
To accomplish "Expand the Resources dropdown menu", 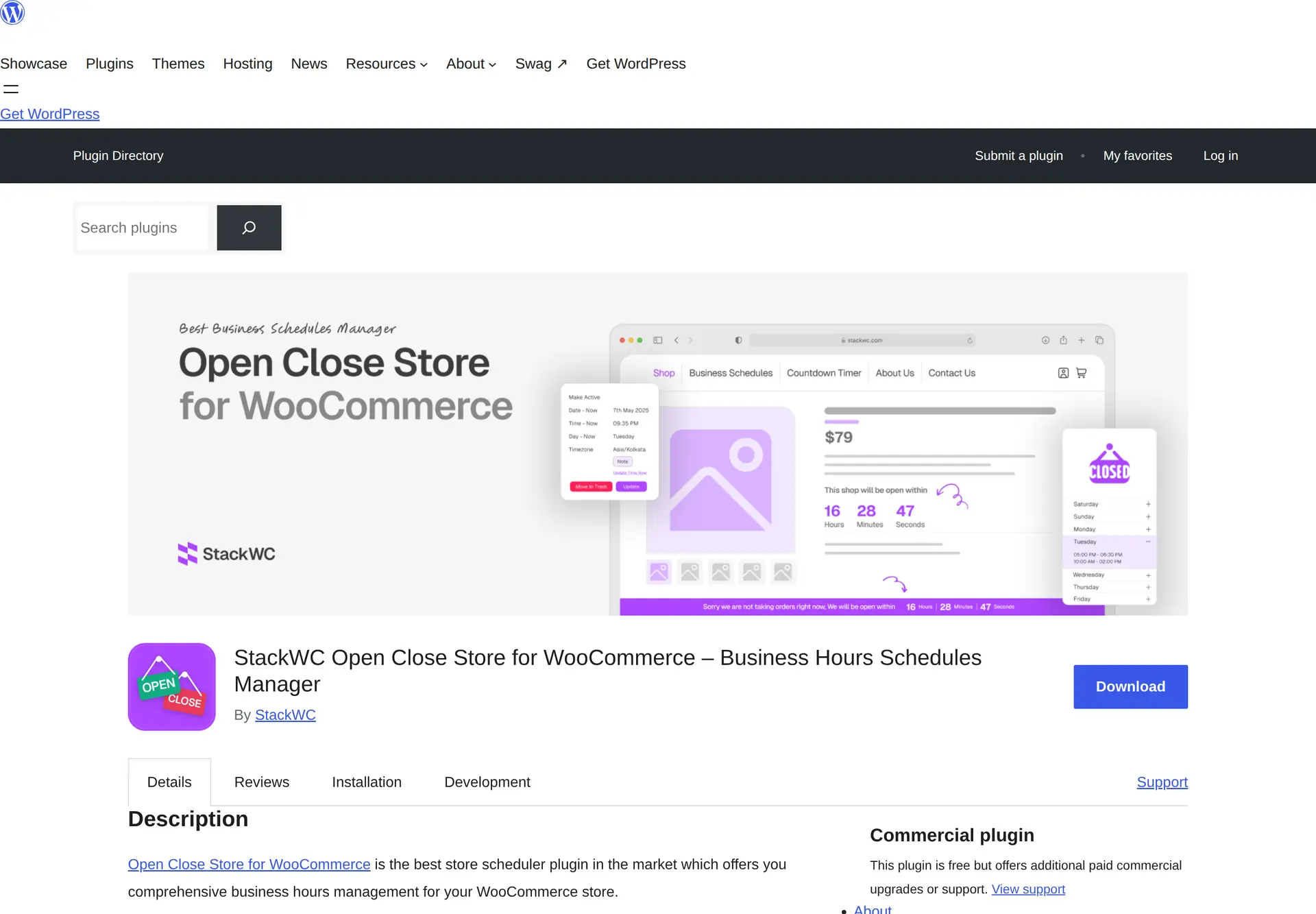I will click(387, 64).
